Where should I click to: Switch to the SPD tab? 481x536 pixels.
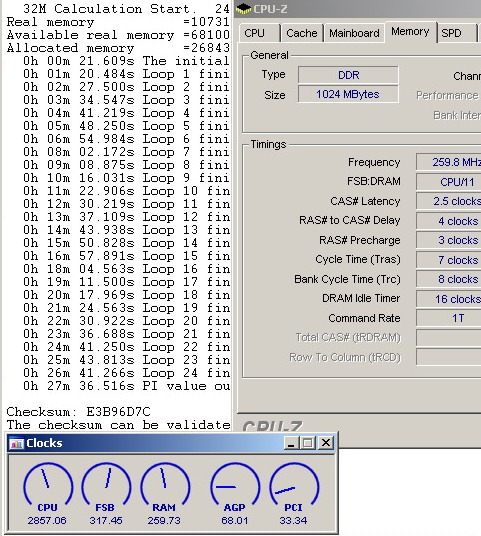(x=456, y=34)
